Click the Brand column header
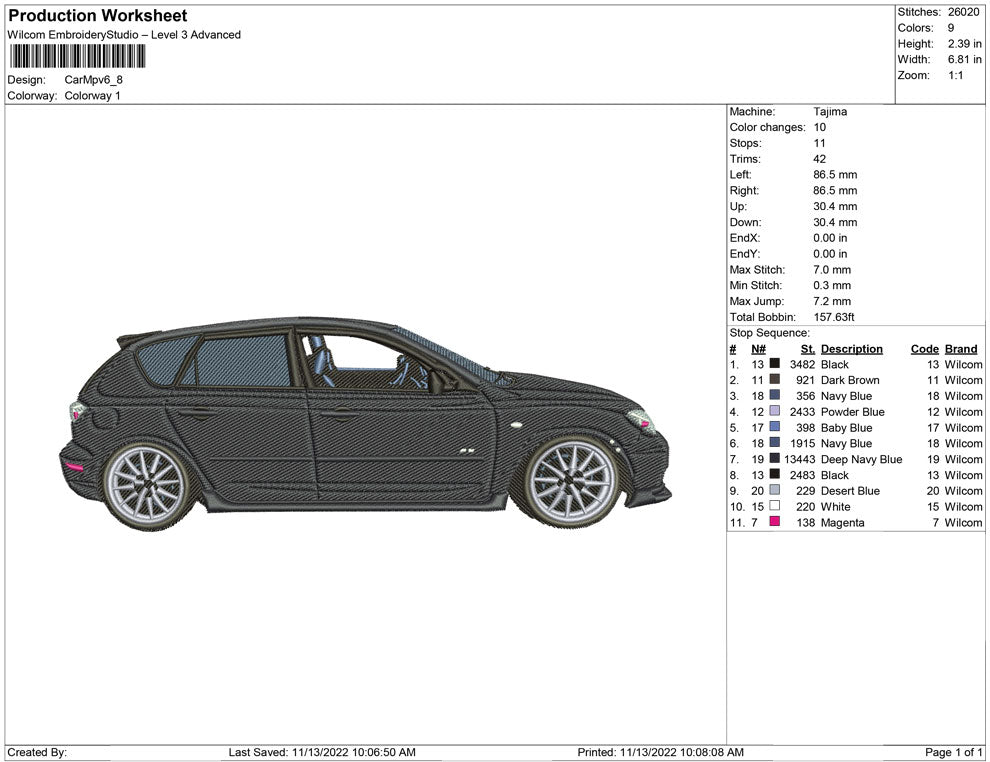990x762 pixels. 961,349
